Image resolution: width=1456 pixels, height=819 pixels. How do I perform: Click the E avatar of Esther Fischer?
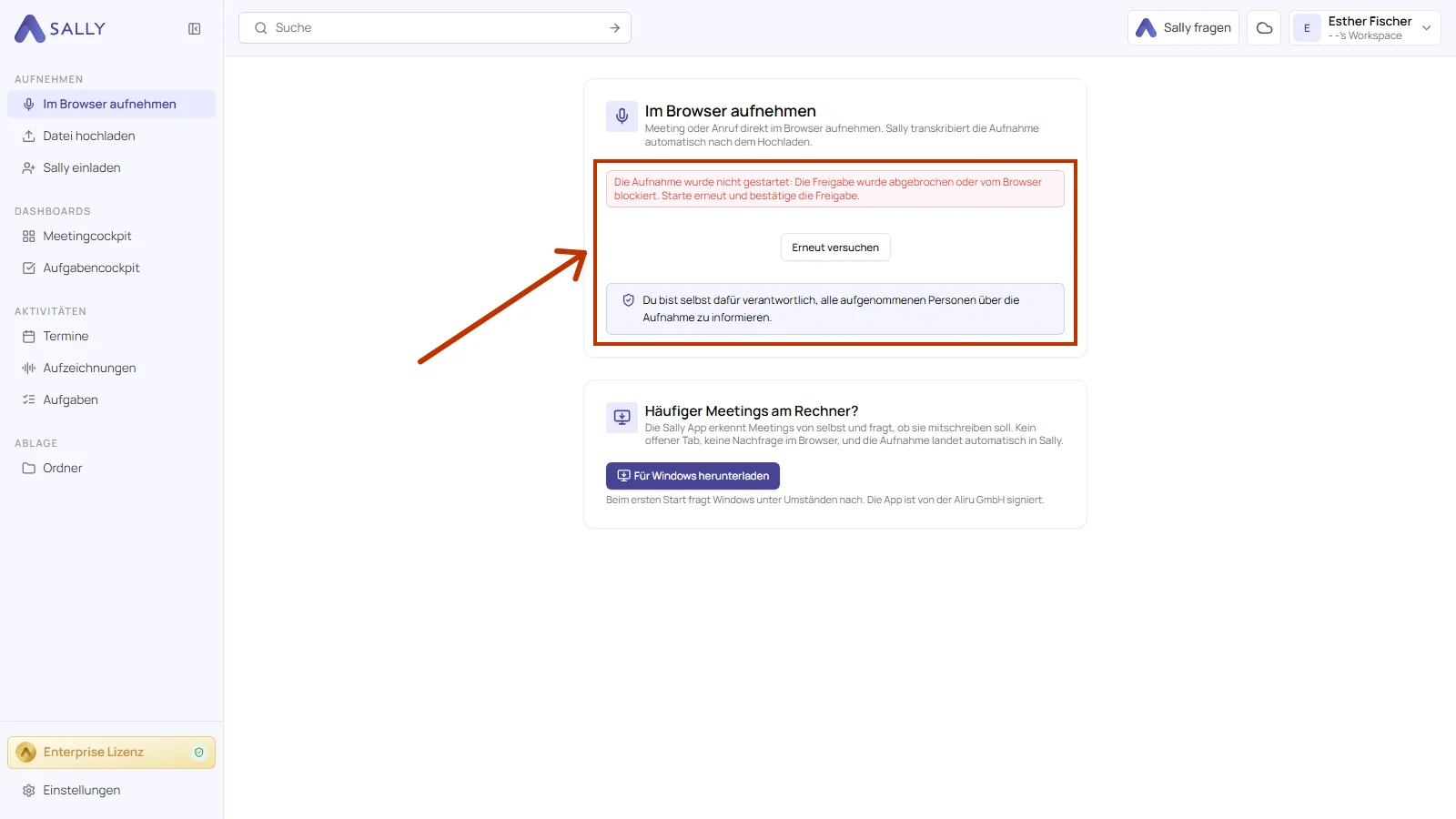[1307, 28]
